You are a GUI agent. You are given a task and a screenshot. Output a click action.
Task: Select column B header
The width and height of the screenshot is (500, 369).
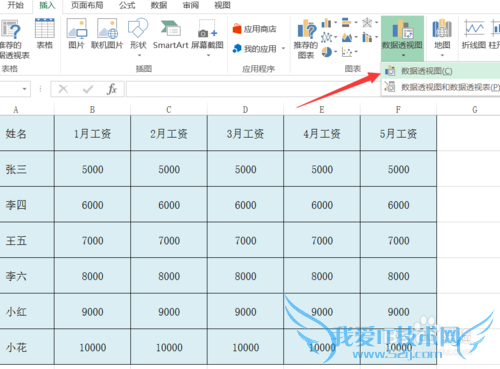point(92,110)
